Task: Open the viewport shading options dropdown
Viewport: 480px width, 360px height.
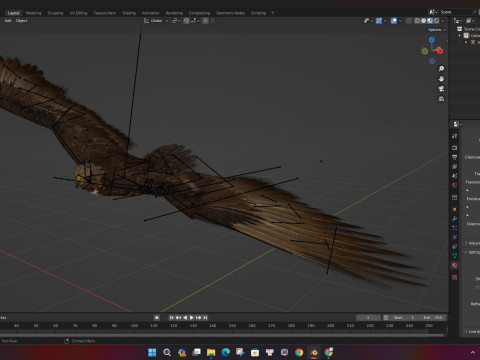Action: [x=443, y=21]
